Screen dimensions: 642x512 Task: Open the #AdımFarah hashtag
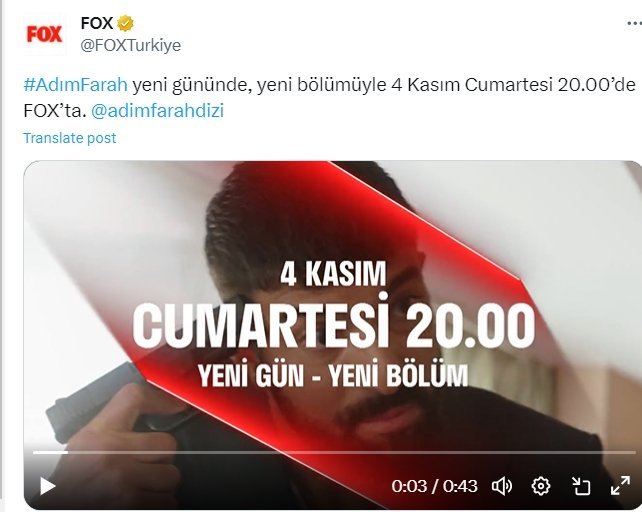tap(76, 85)
